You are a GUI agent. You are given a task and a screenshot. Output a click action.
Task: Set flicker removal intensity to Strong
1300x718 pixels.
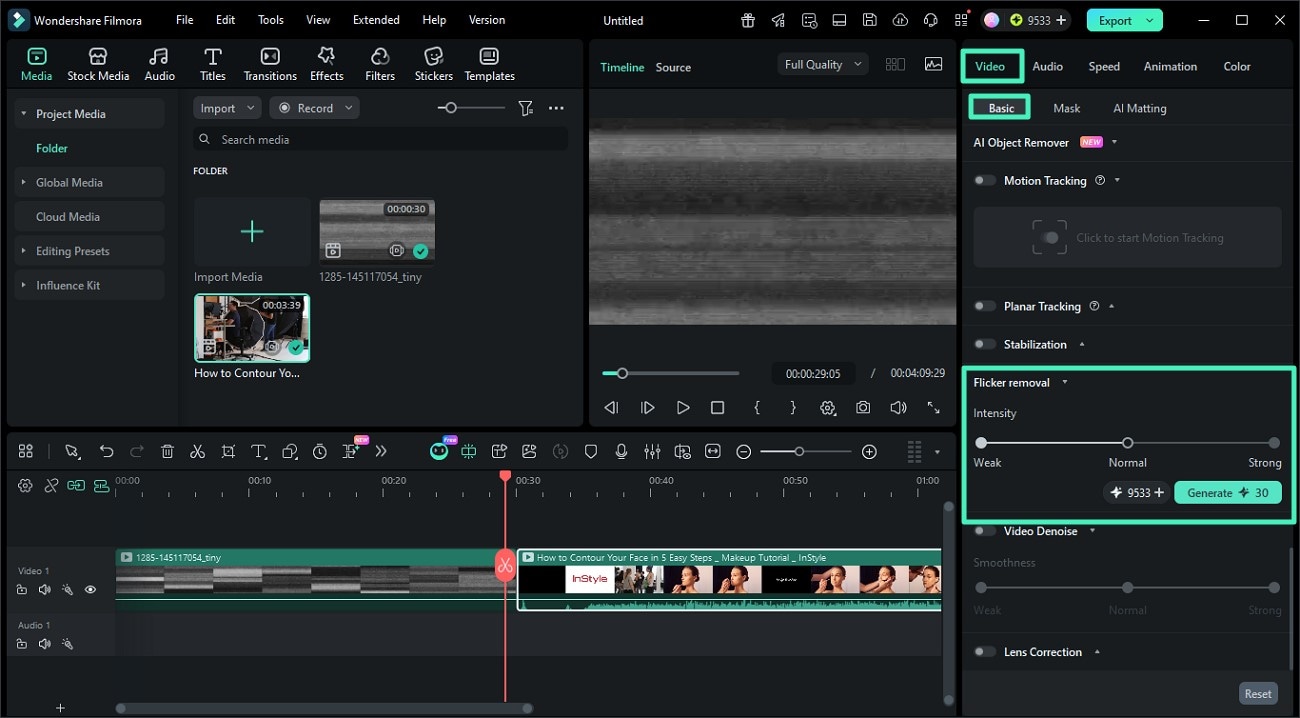coord(1274,443)
